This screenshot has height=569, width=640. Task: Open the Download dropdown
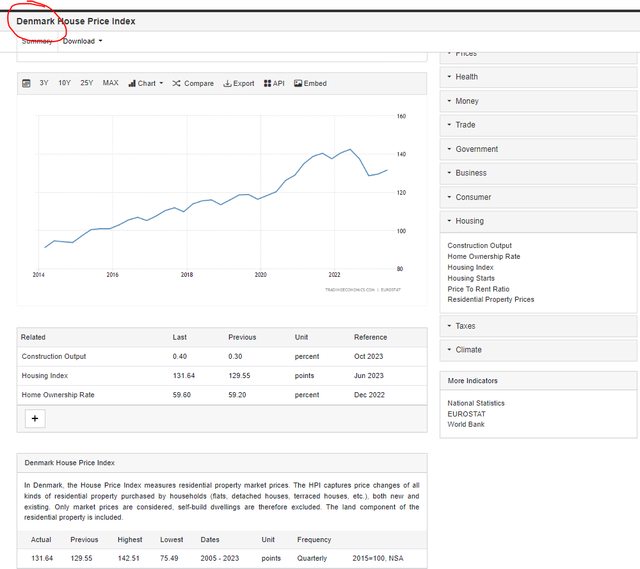click(x=82, y=41)
